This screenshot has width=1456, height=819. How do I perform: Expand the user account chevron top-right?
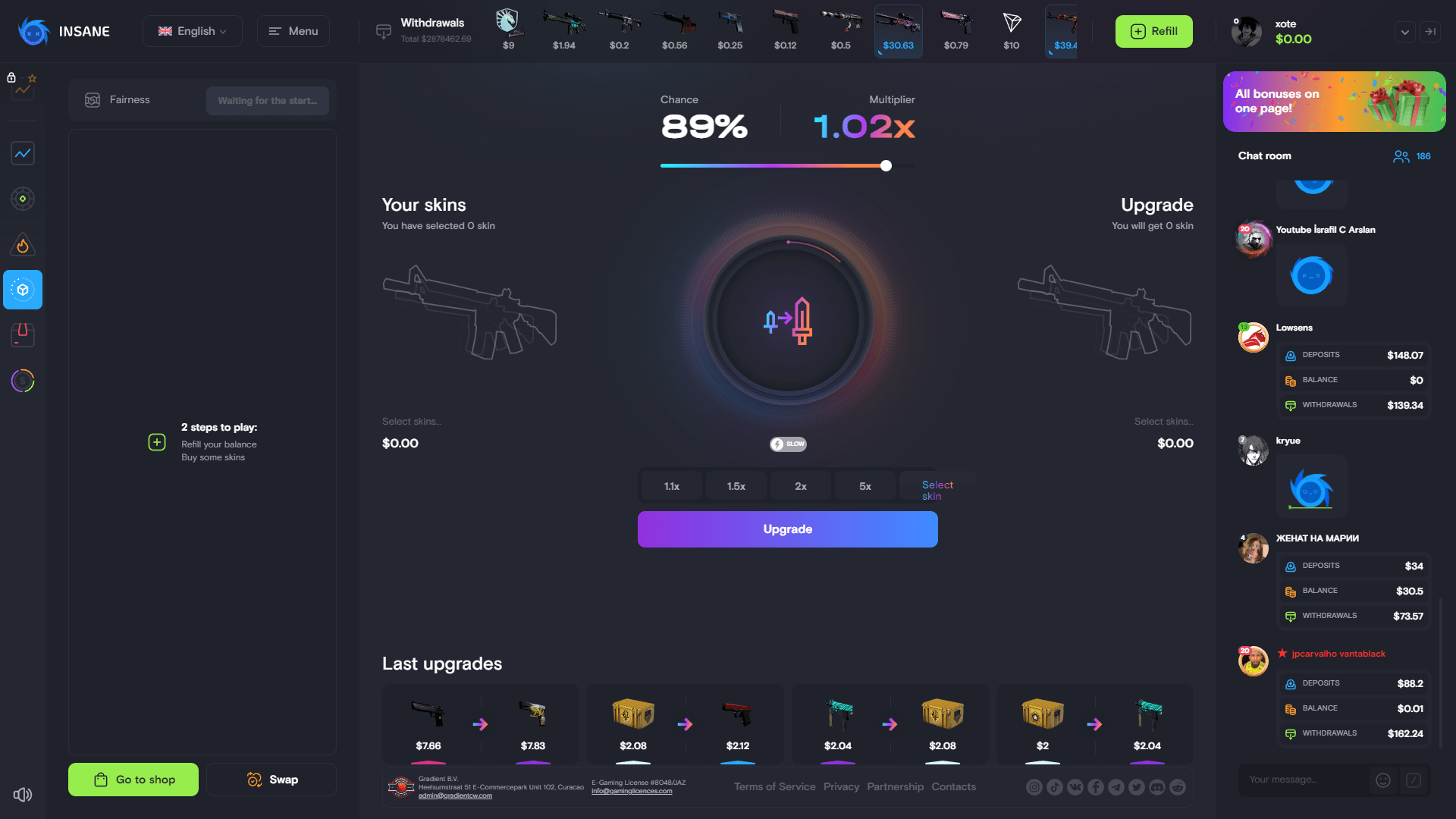1405,32
